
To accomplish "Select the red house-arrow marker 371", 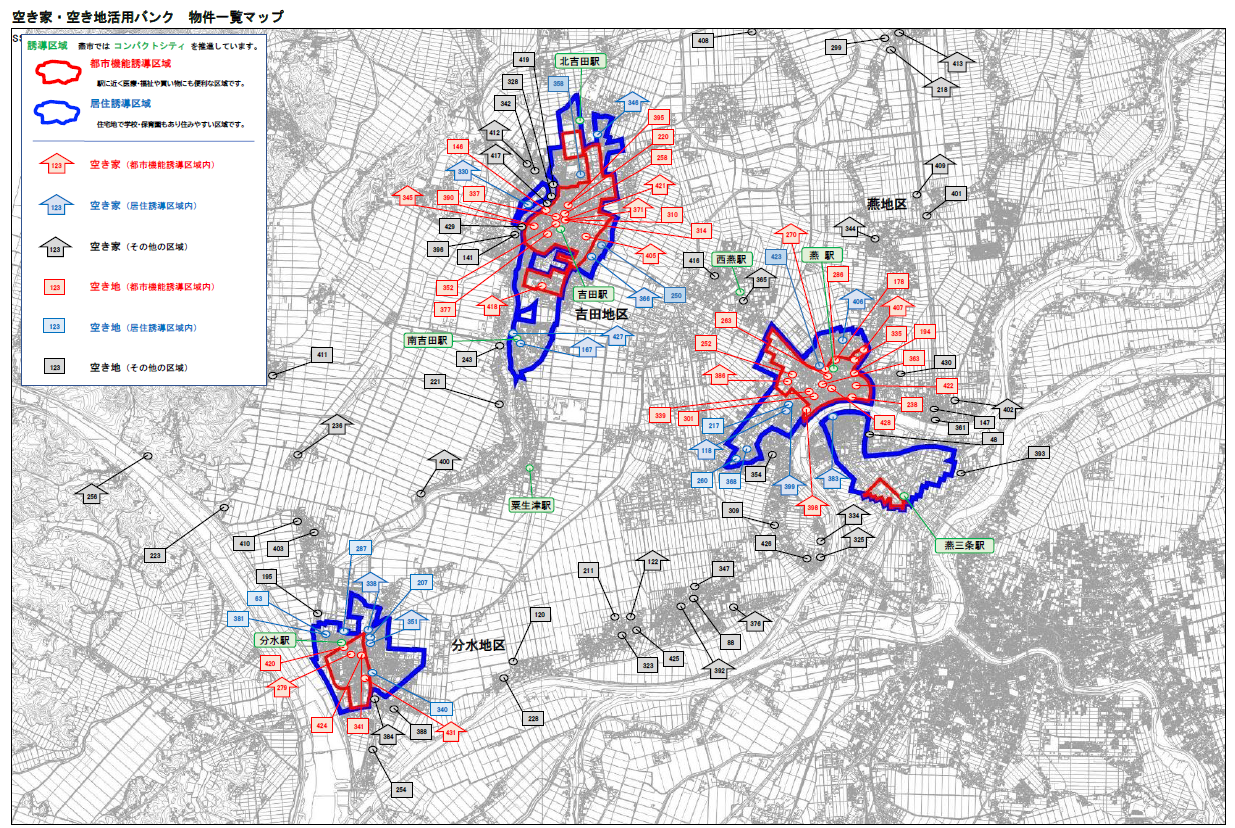I will pyautogui.click(x=638, y=209).
